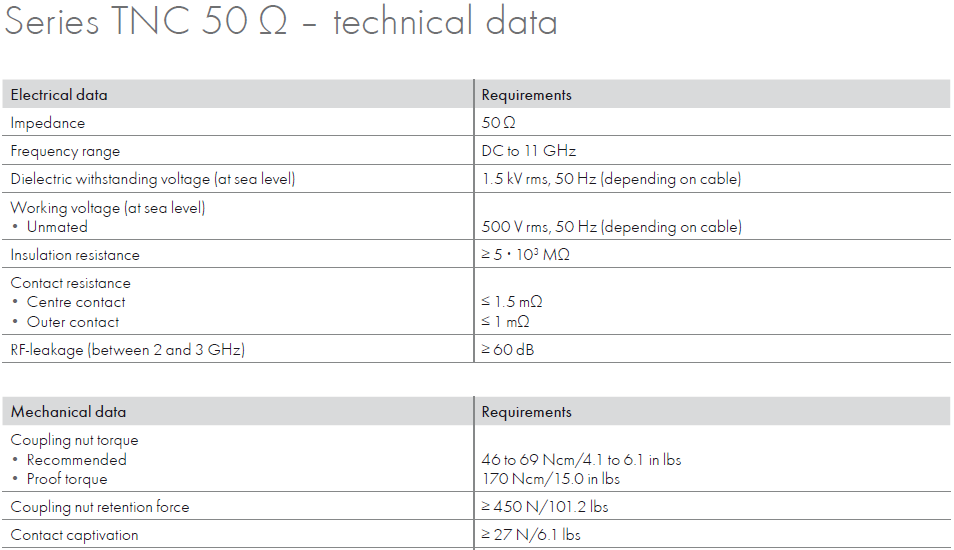Screen dimensions: 954x550
Task: Select the 'Insulation resistance' row label
Action: coord(75,255)
